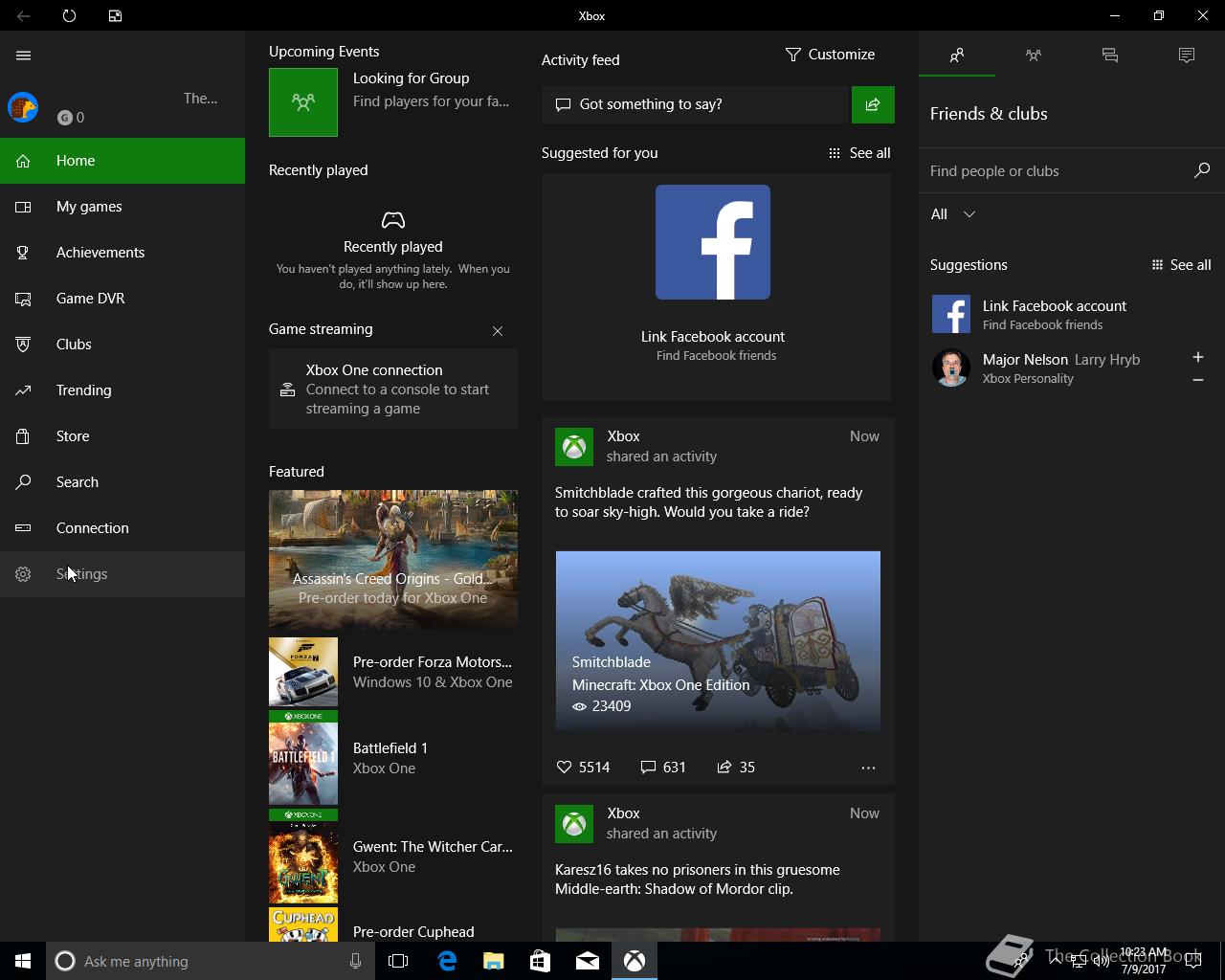
Task: Open Trending page
Action: coord(122,390)
